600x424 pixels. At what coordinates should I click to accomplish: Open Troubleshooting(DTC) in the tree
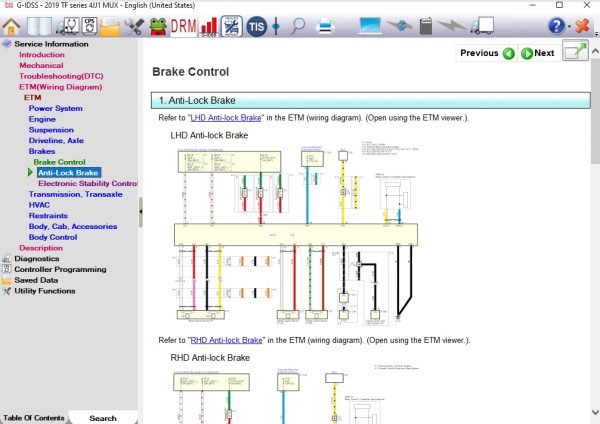point(61,76)
